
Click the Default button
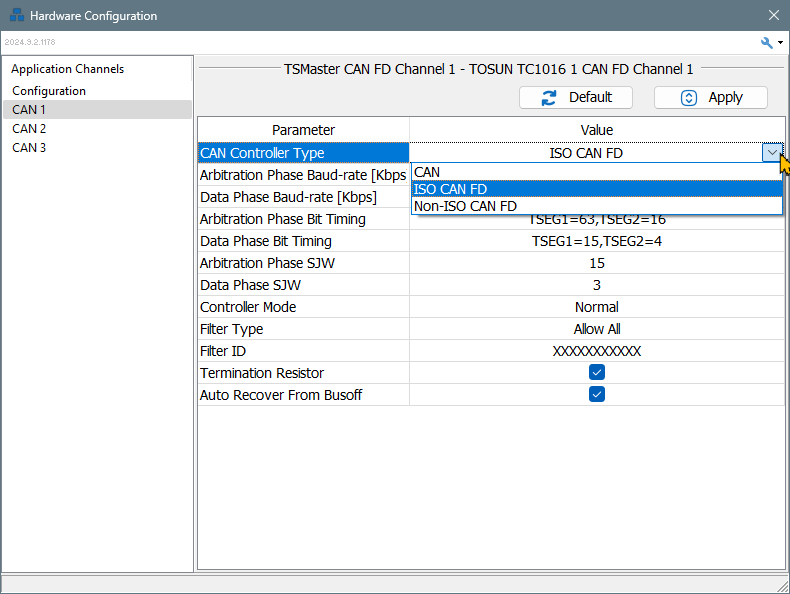point(575,97)
